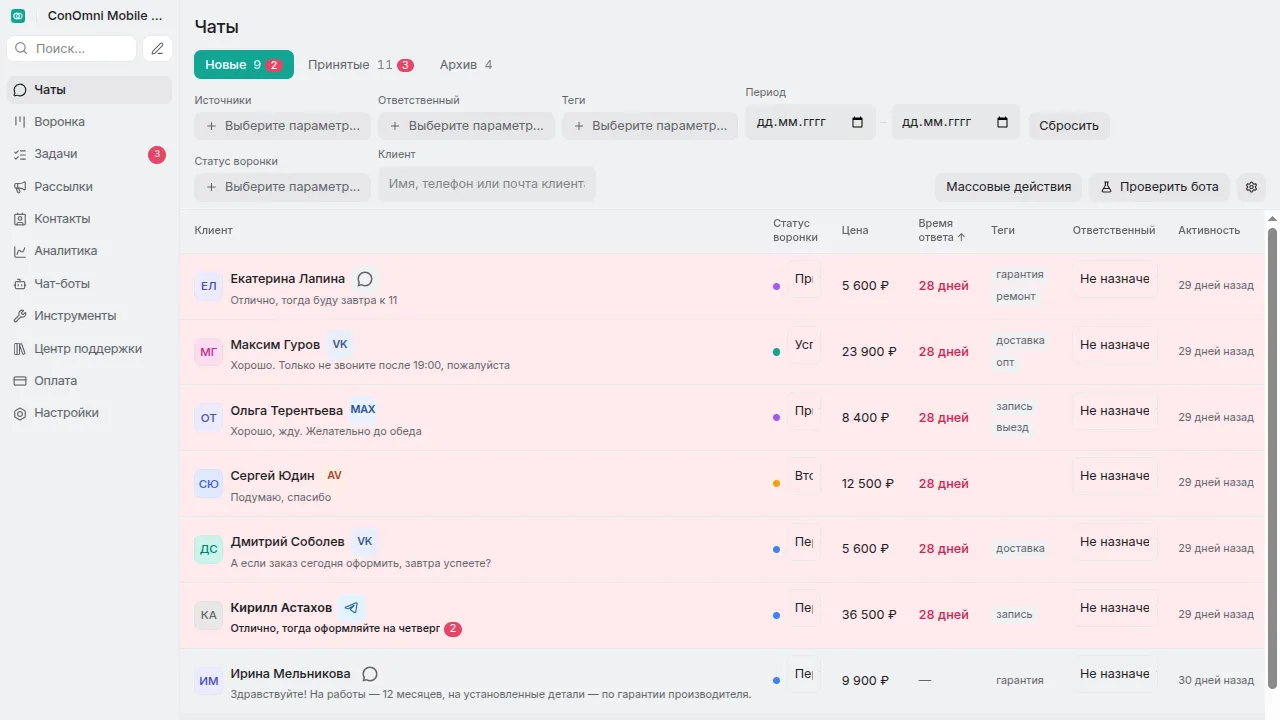Viewport: 1280px width, 720px height.
Task: Click MAX source badge for Ольга Терентьева
Action: [x=363, y=410]
